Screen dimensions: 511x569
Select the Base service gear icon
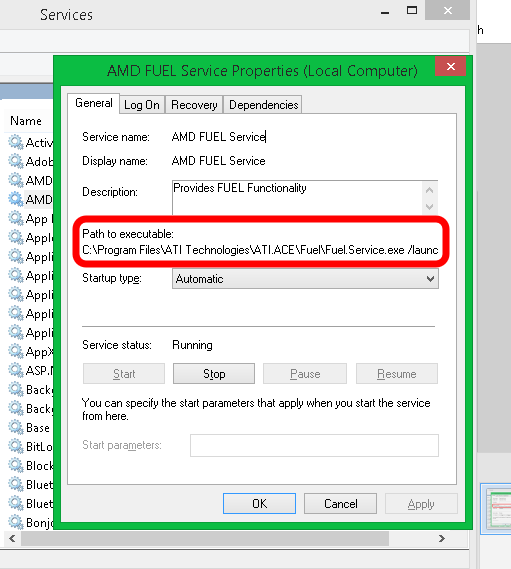[x=16, y=427]
